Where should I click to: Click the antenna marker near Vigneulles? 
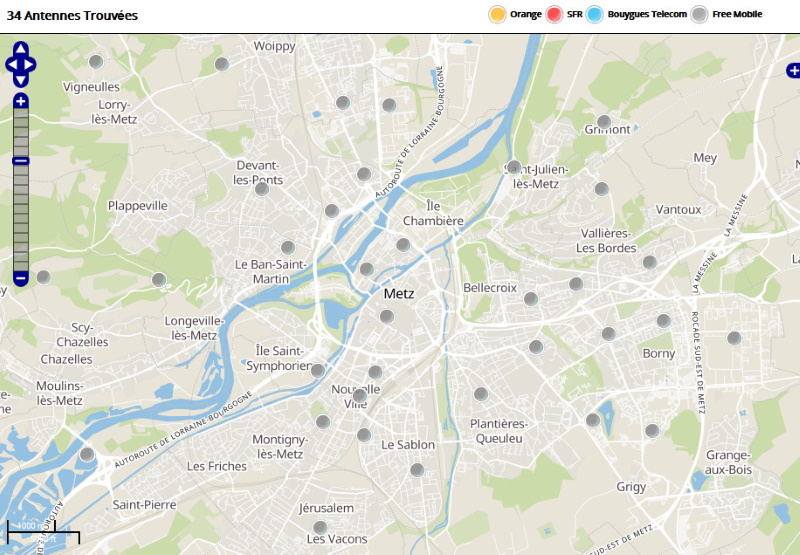click(x=96, y=62)
